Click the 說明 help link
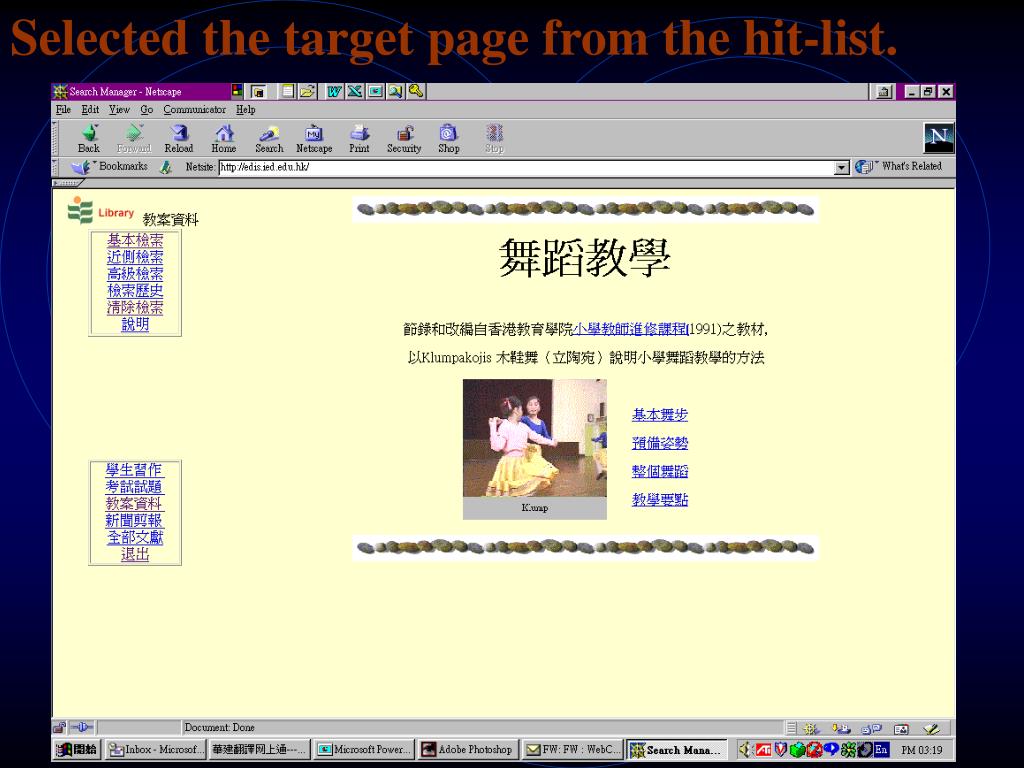This screenshot has height=768, width=1024. coord(135,325)
